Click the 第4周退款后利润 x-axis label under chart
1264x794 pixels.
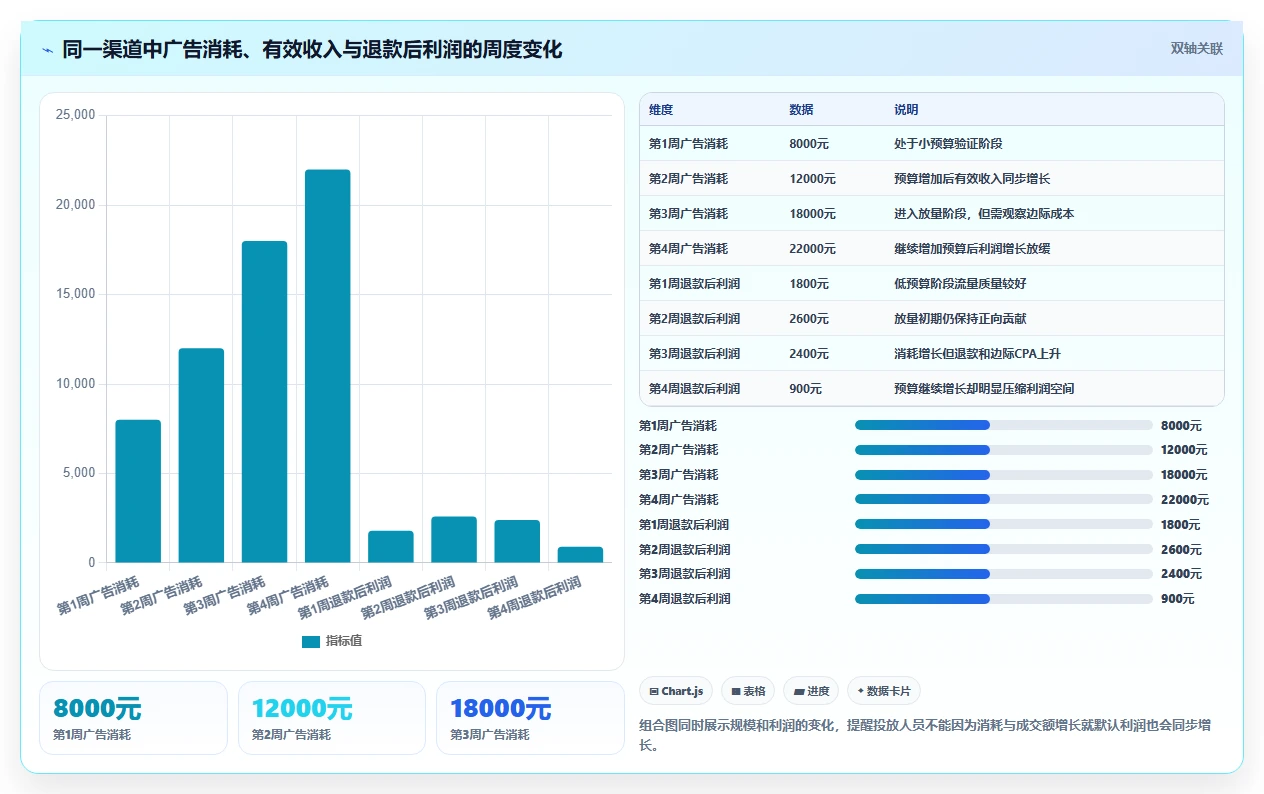click(x=535, y=598)
